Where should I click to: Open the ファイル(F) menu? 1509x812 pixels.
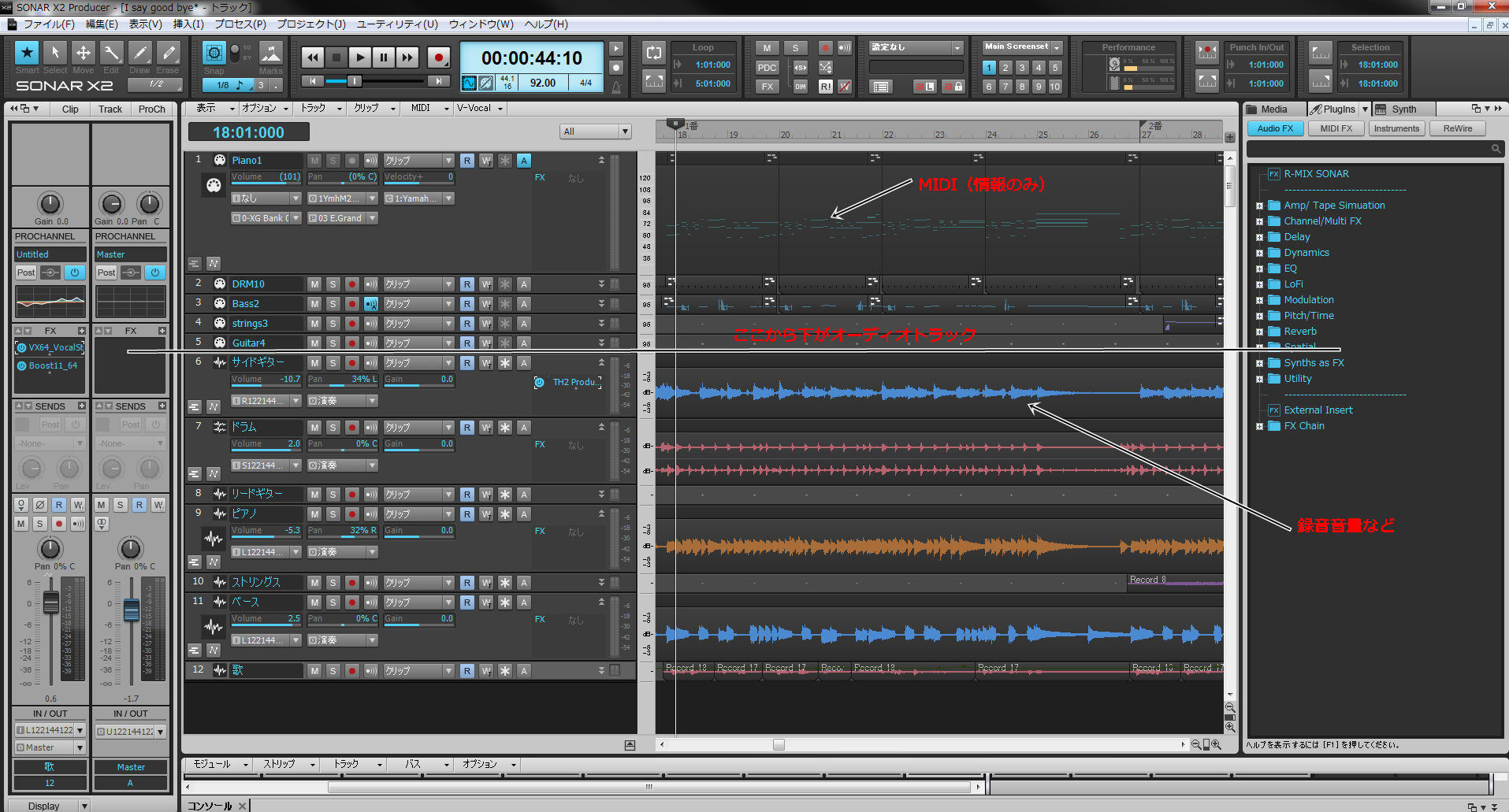tap(49, 24)
